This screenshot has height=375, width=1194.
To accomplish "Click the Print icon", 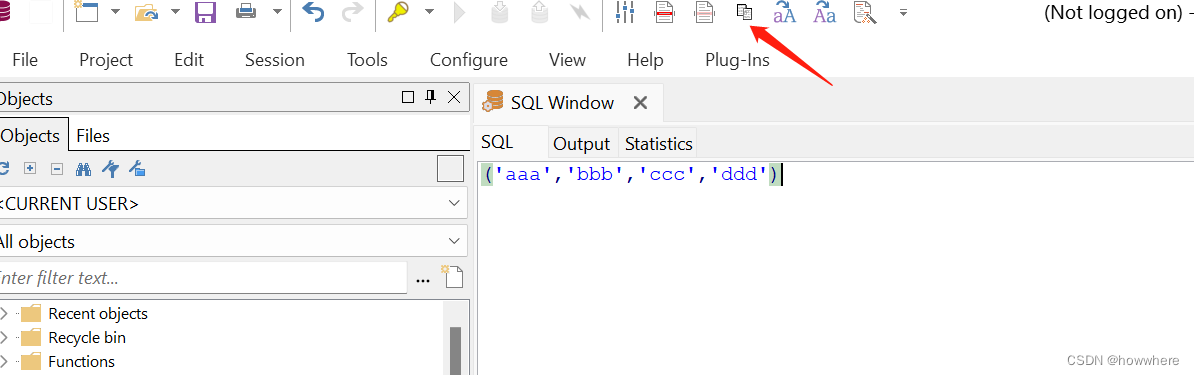I will point(246,12).
